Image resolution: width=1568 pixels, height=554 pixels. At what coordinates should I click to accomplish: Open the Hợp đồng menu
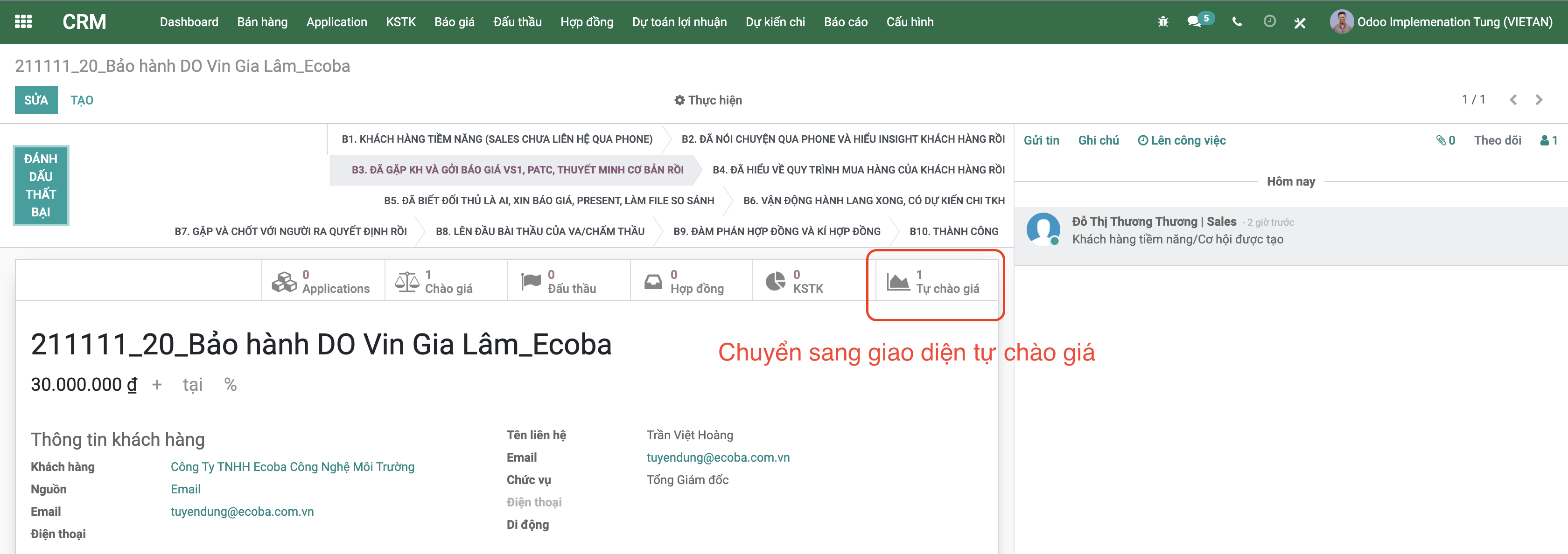[586, 22]
